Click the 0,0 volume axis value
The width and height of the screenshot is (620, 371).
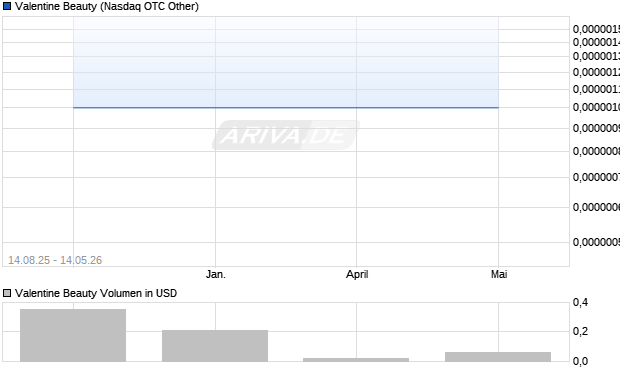[x=580, y=361]
